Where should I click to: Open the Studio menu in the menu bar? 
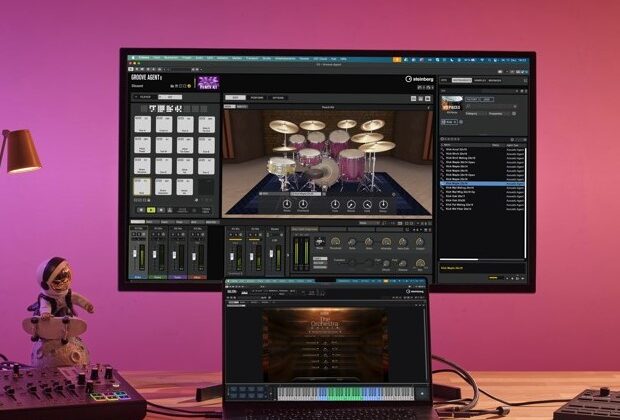point(267,59)
